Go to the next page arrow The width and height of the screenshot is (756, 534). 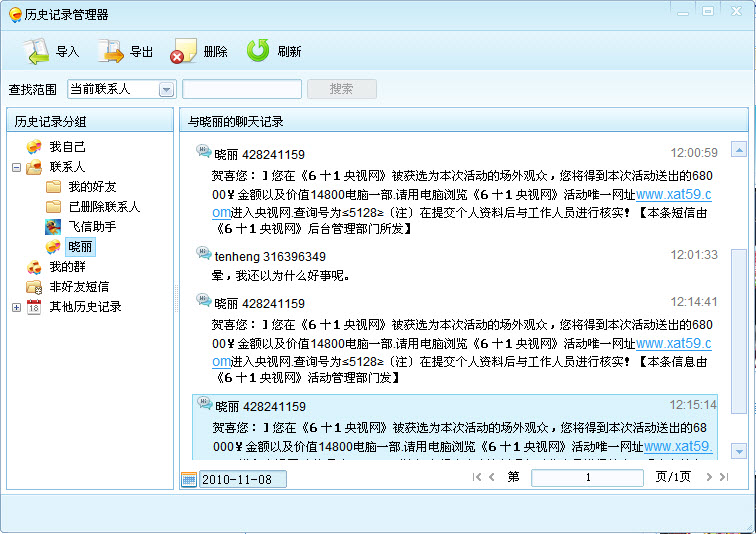[710, 478]
